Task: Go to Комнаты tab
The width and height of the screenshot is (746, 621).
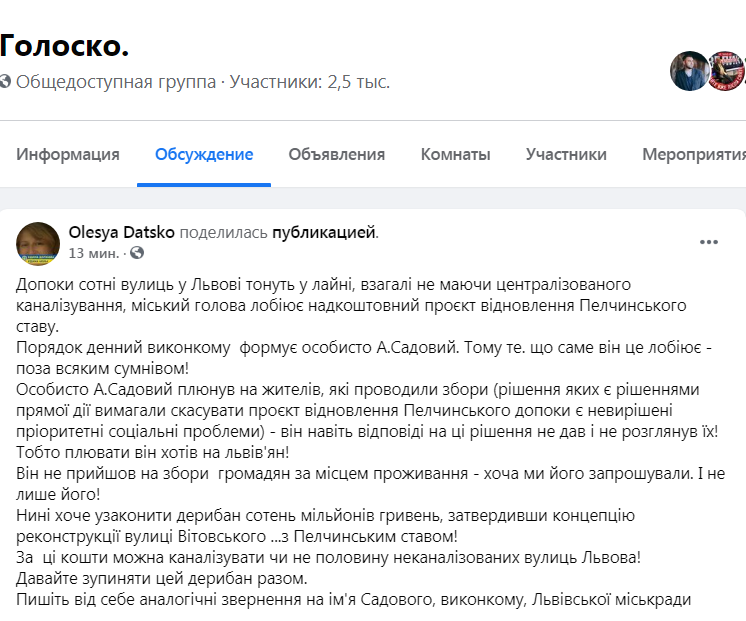Action: coord(455,154)
